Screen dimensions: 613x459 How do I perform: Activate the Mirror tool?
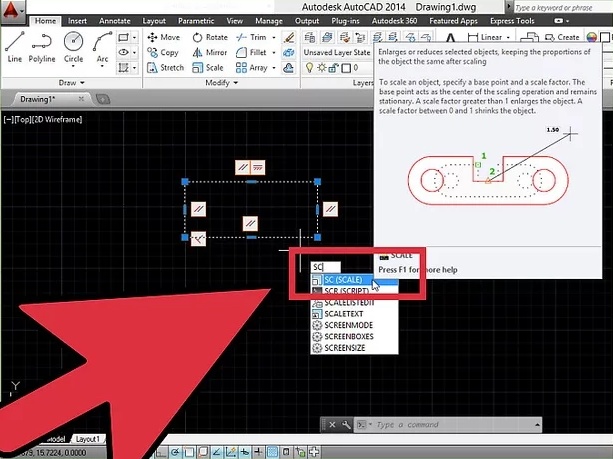tap(210, 52)
